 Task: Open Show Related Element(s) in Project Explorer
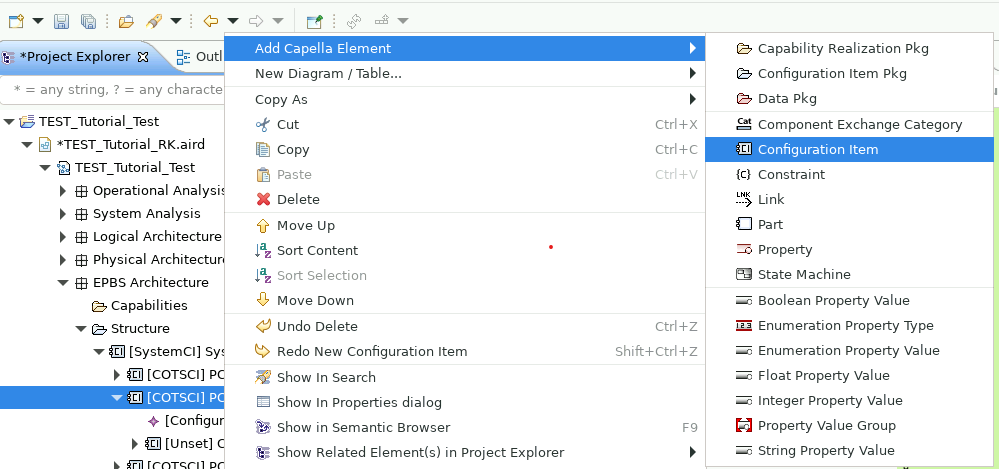[464, 452]
